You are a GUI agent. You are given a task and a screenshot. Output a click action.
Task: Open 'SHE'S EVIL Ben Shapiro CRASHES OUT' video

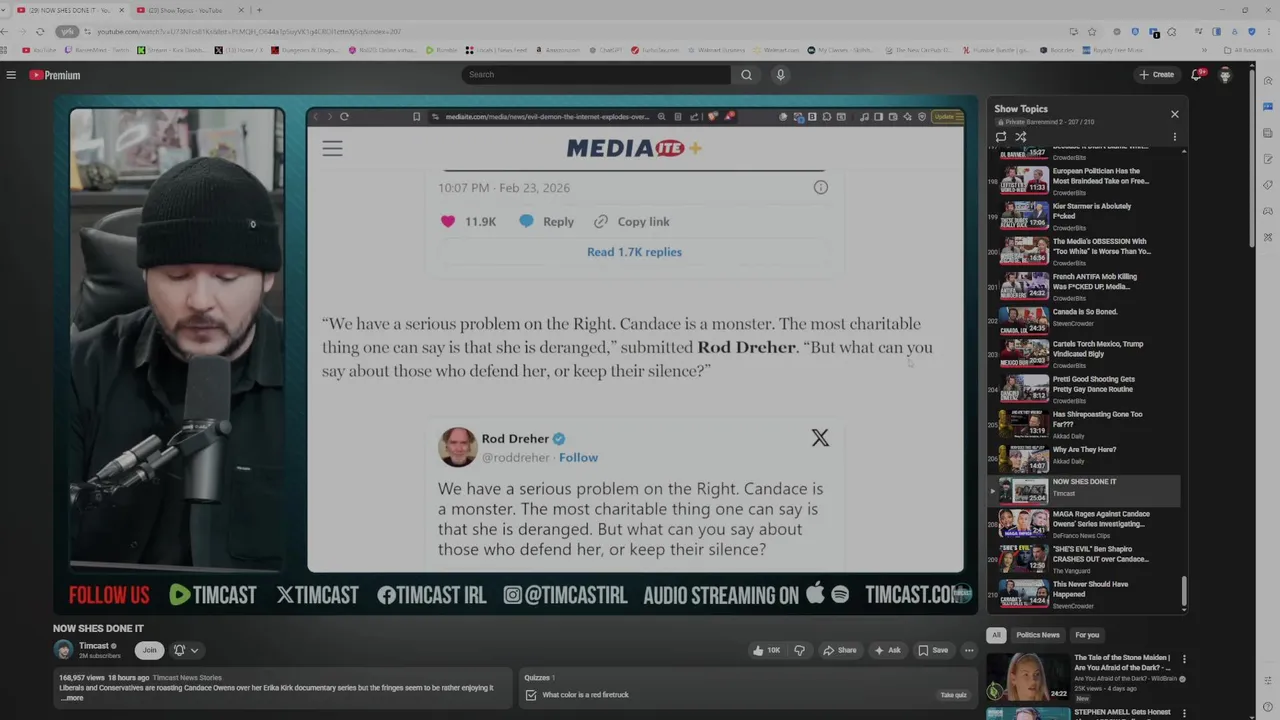pos(1084,560)
